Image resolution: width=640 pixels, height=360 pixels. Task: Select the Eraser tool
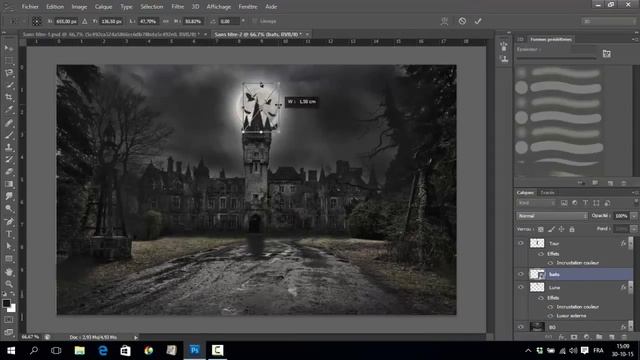pos(9,172)
